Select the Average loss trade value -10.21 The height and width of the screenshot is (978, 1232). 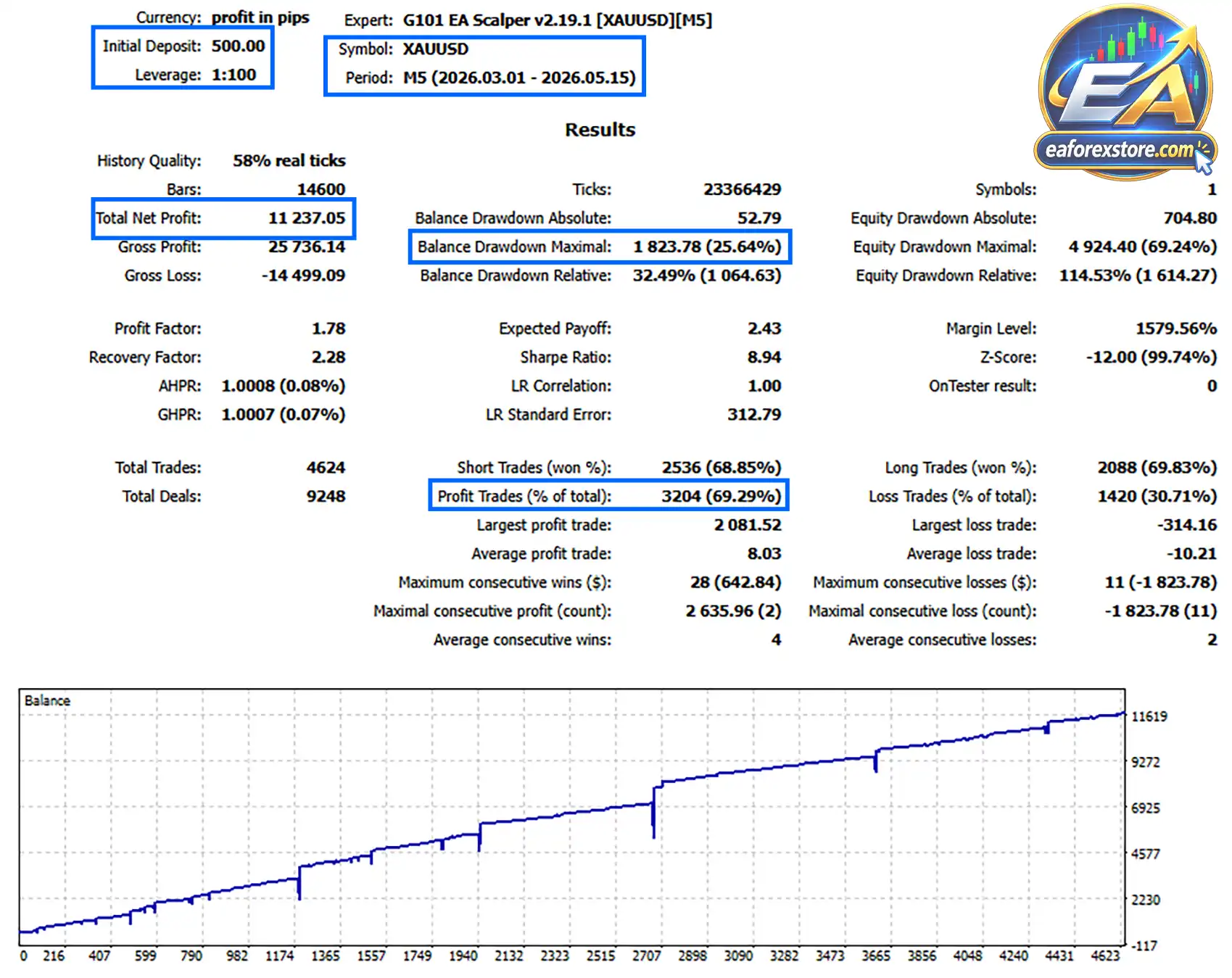pos(1191,554)
